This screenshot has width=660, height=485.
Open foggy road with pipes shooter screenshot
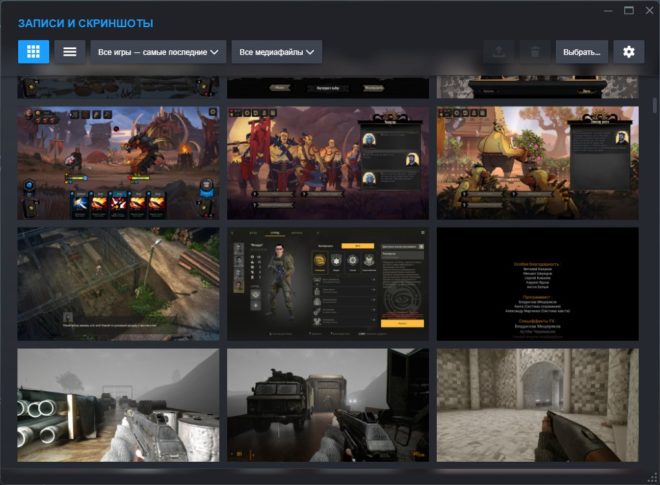pyautogui.click(x=118, y=405)
